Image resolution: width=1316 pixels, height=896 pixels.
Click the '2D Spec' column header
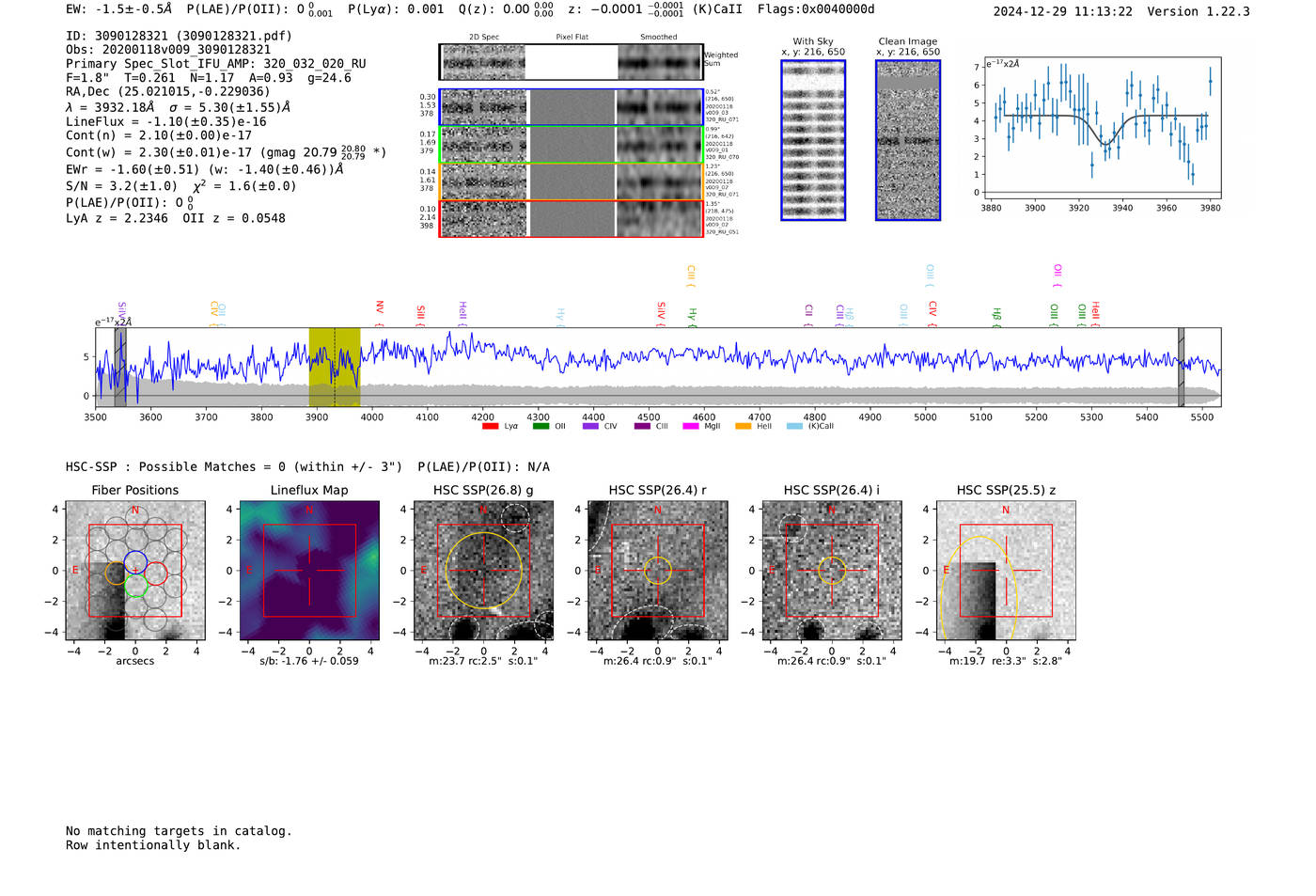(x=484, y=37)
